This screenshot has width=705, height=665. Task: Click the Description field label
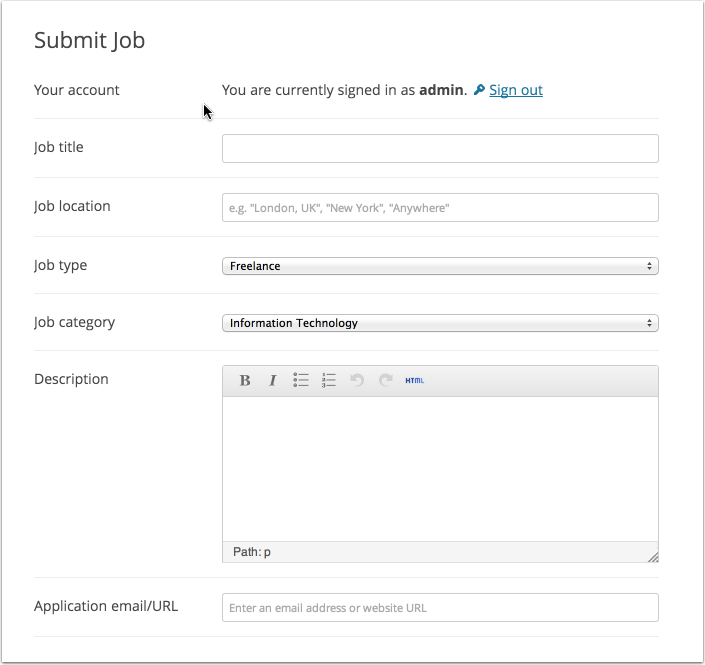[71, 379]
